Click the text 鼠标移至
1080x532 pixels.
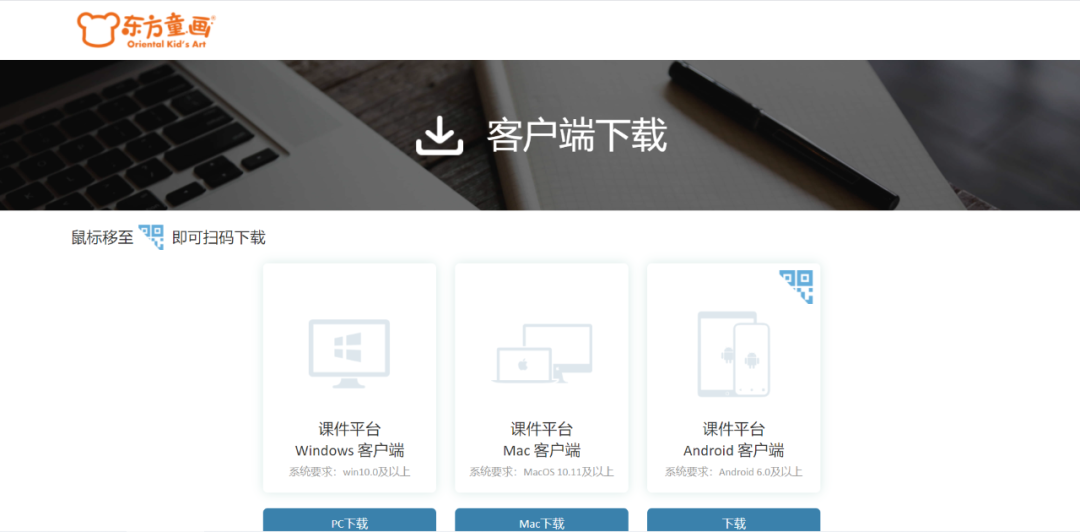click(102, 238)
